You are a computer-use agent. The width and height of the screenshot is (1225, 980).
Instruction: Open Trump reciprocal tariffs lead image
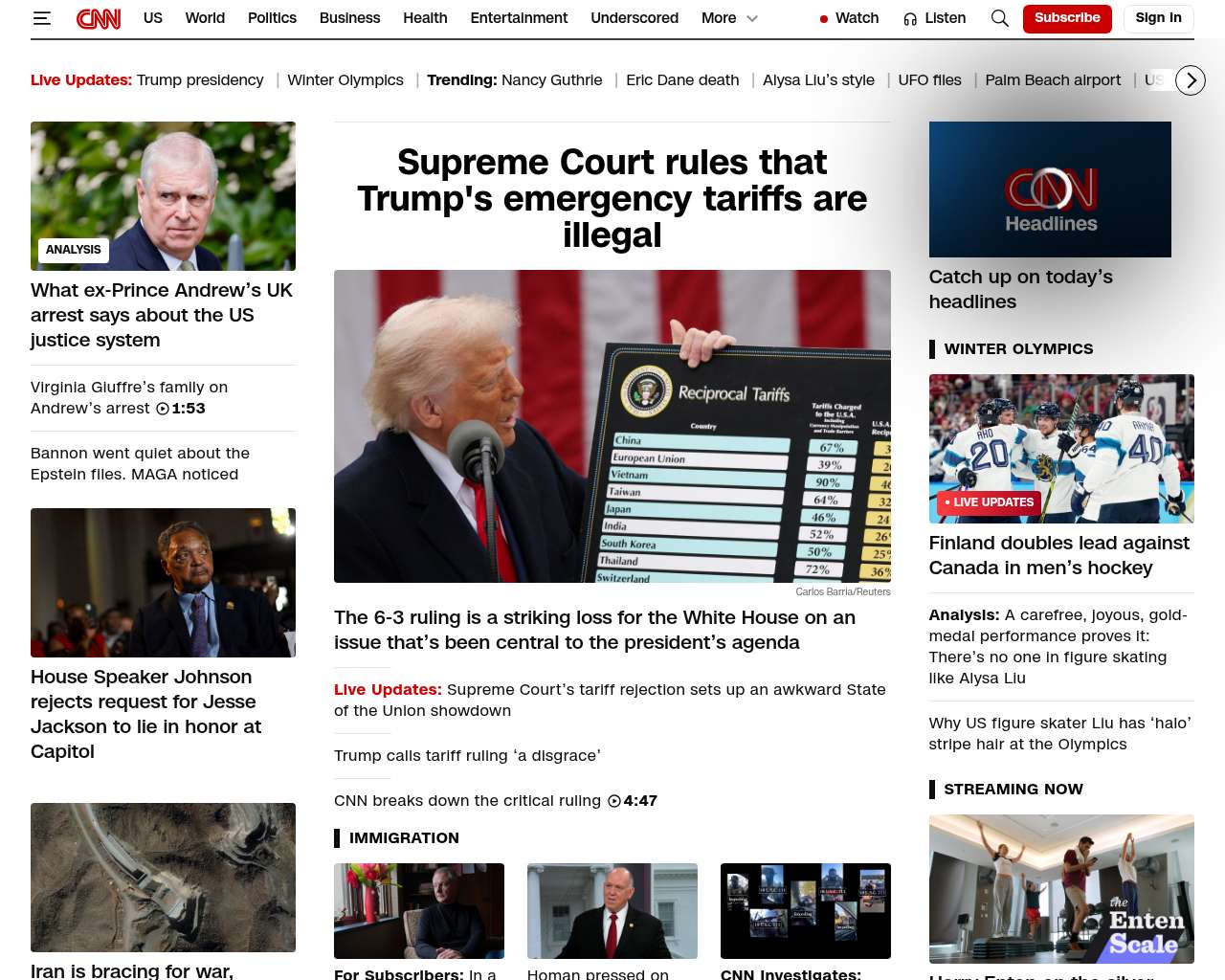pyautogui.click(x=612, y=426)
